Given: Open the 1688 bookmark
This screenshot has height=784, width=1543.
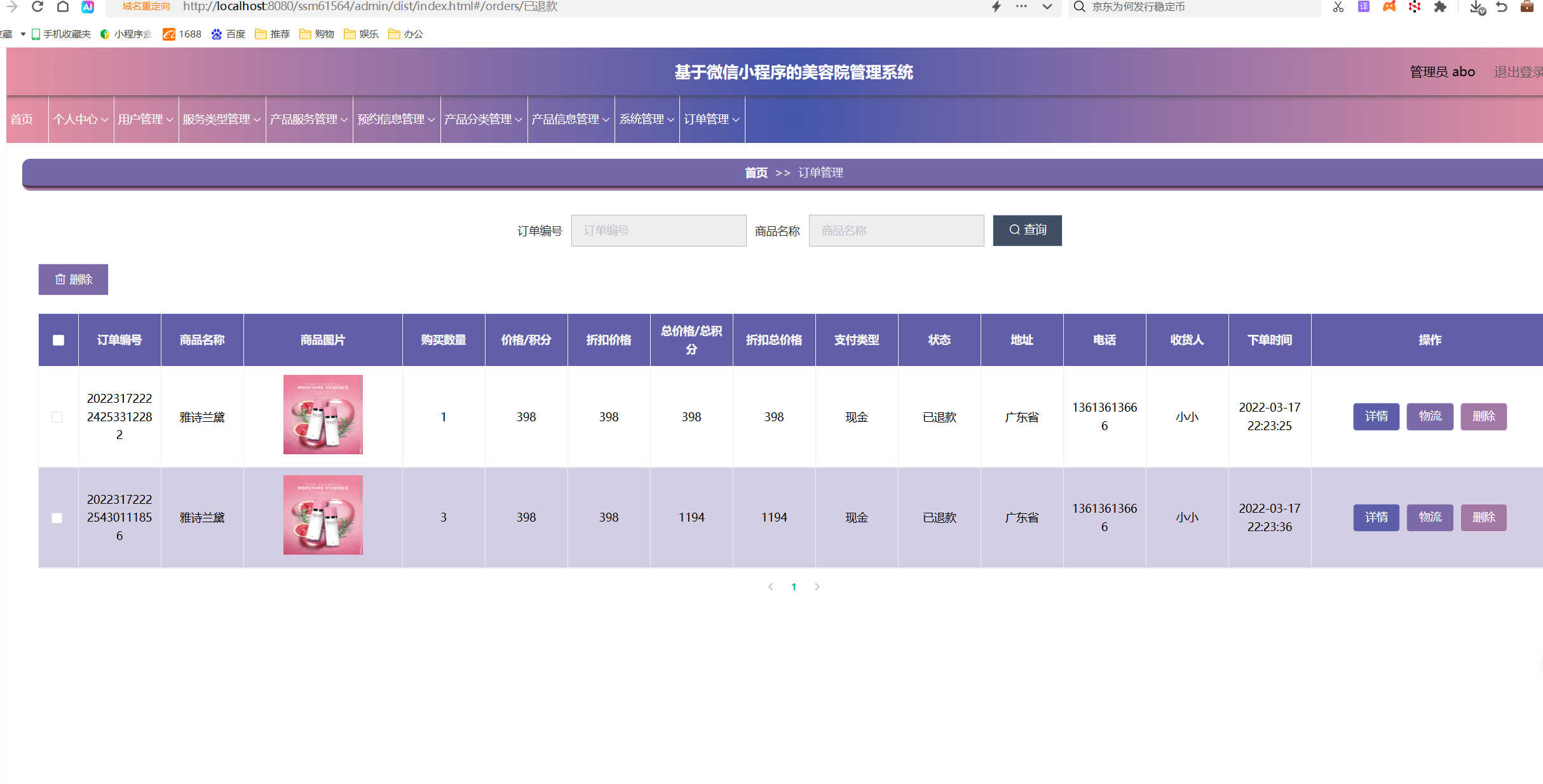Looking at the screenshot, I should pos(182,34).
